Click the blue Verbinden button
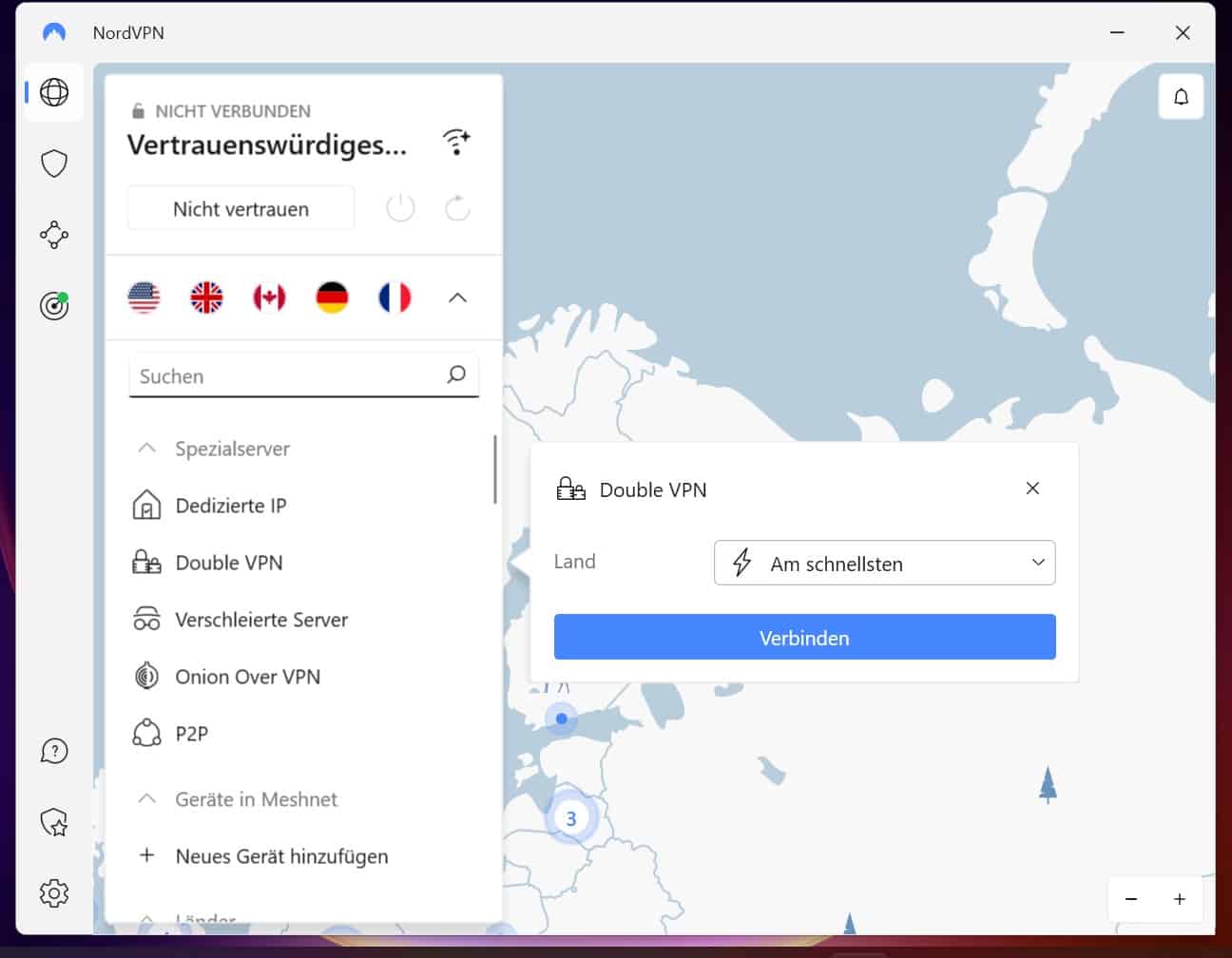 (x=804, y=637)
